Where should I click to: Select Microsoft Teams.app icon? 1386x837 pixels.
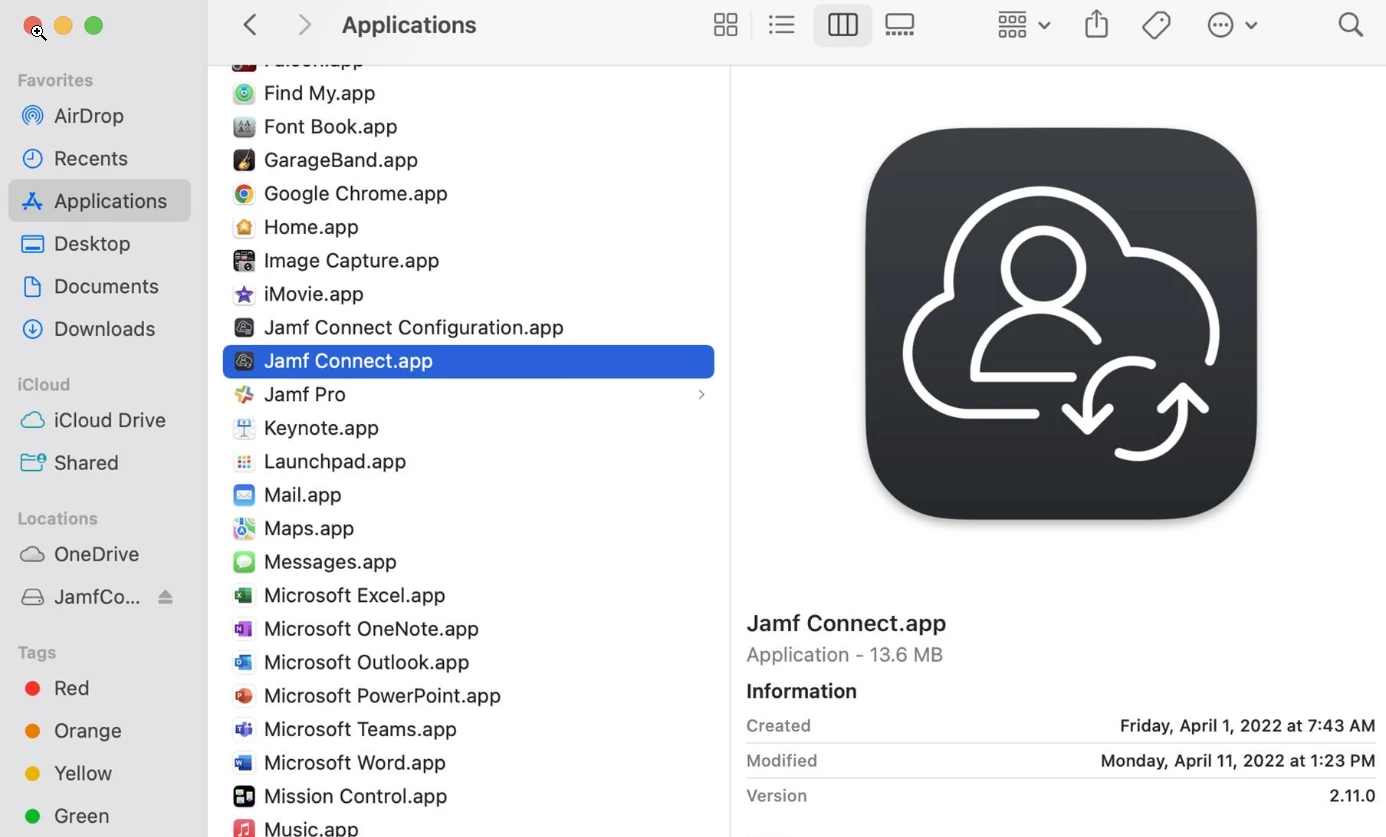pyautogui.click(x=244, y=730)
